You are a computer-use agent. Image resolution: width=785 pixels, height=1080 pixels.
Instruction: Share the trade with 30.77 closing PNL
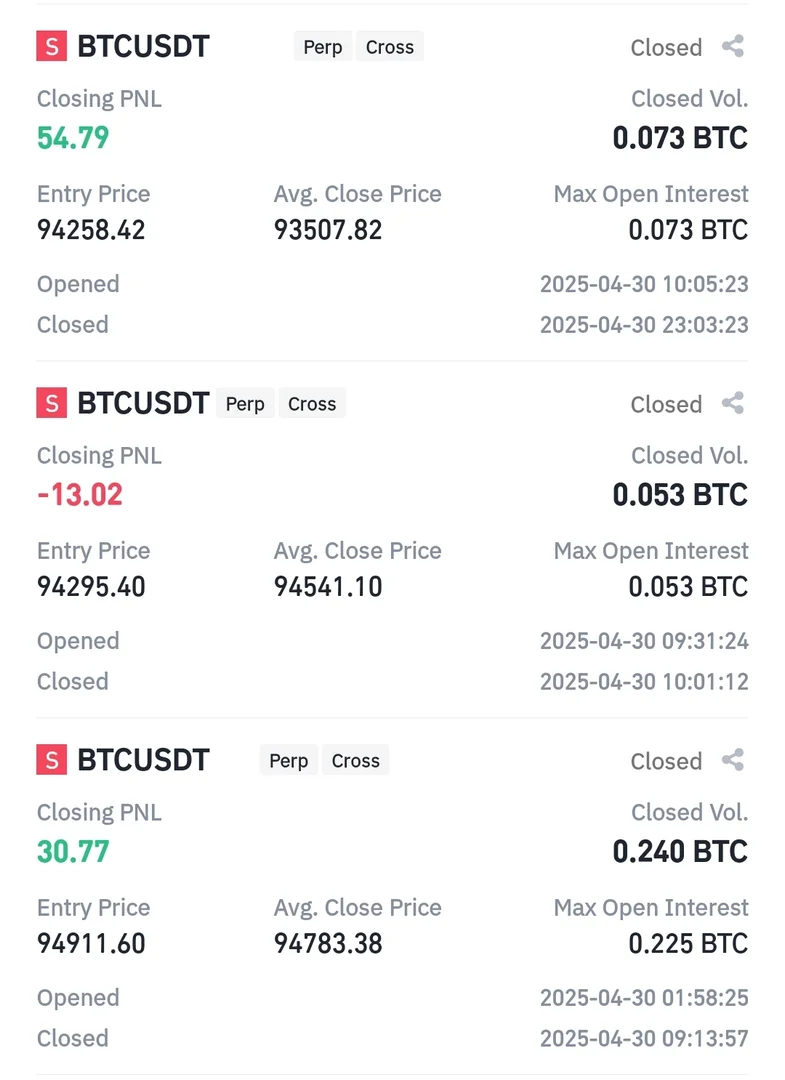733,760
